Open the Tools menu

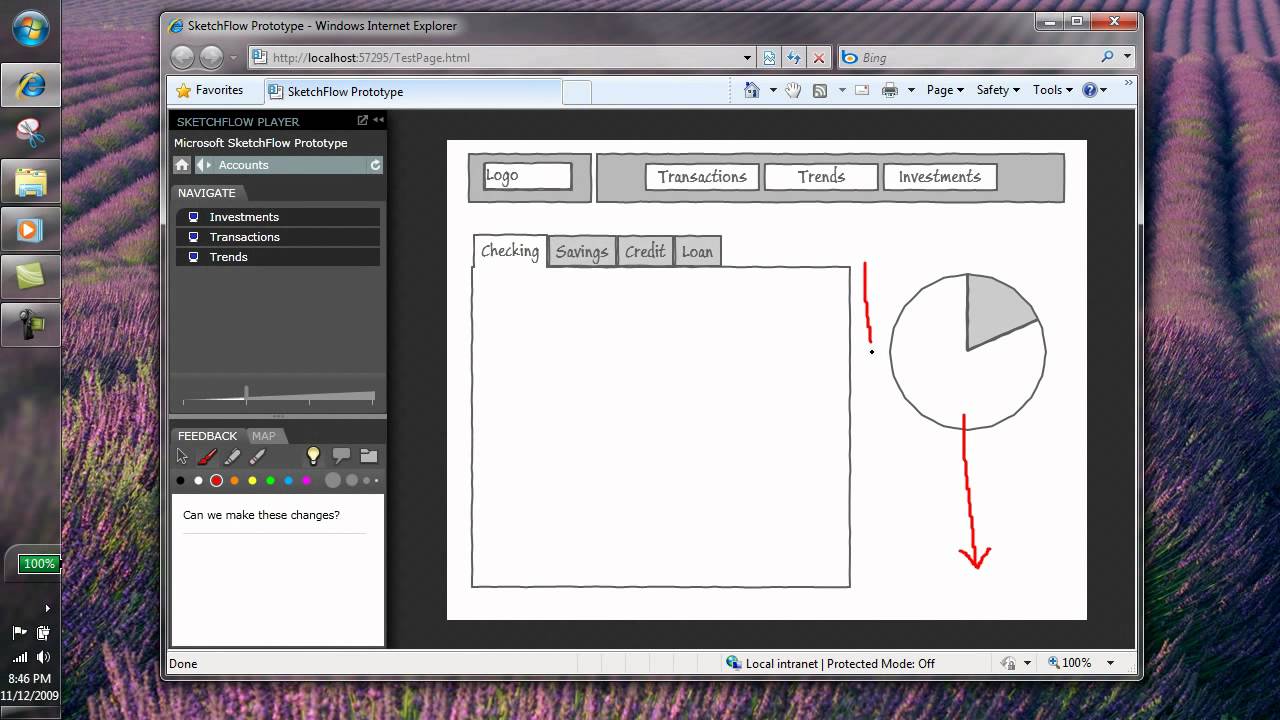(1053, 90)
